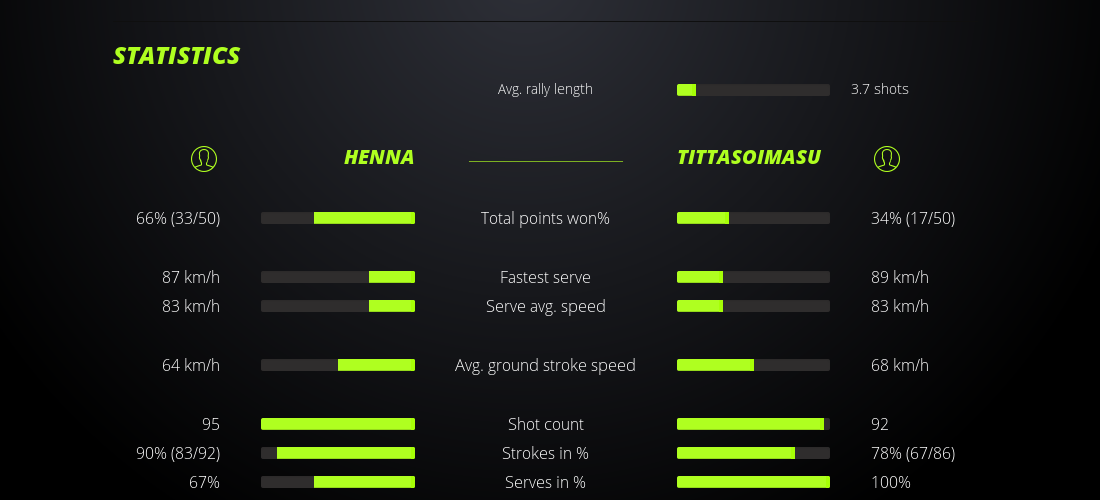
Task: Click the STATISTICS heading
Action: tap(177, 56)
